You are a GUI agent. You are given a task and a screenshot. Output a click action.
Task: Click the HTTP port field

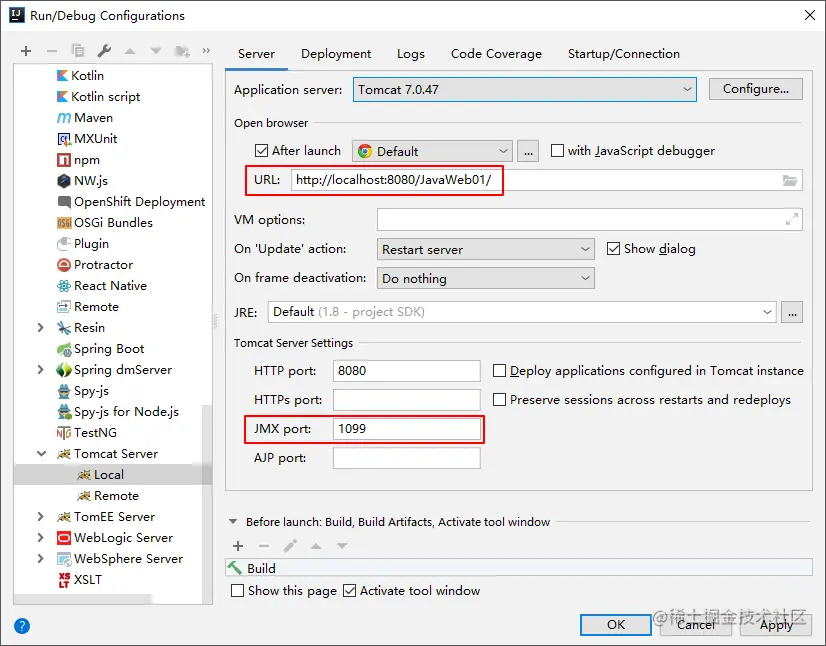(x=407, y=371)
